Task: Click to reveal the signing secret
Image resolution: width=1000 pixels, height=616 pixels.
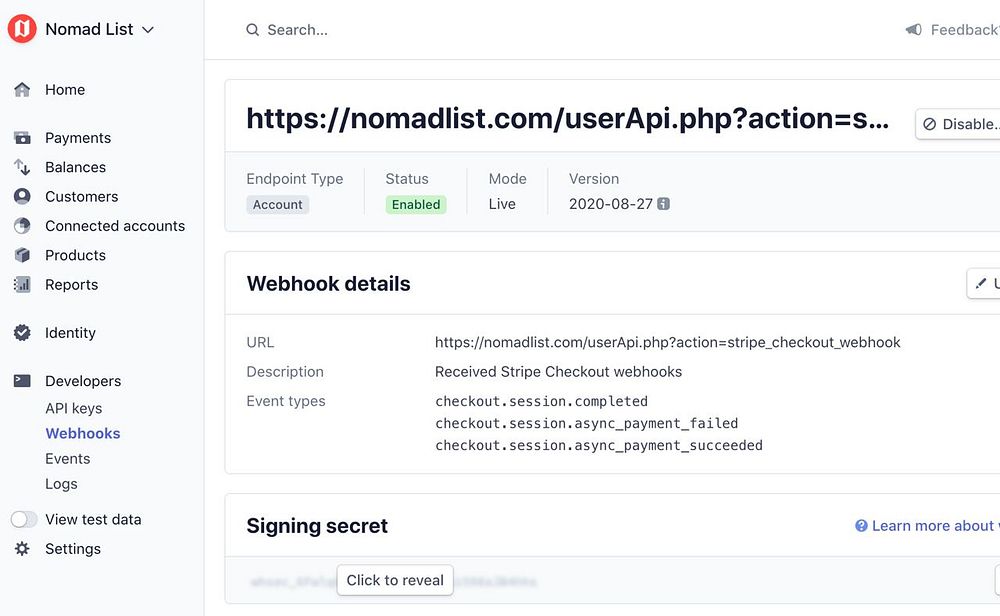Action: point(395,580)
